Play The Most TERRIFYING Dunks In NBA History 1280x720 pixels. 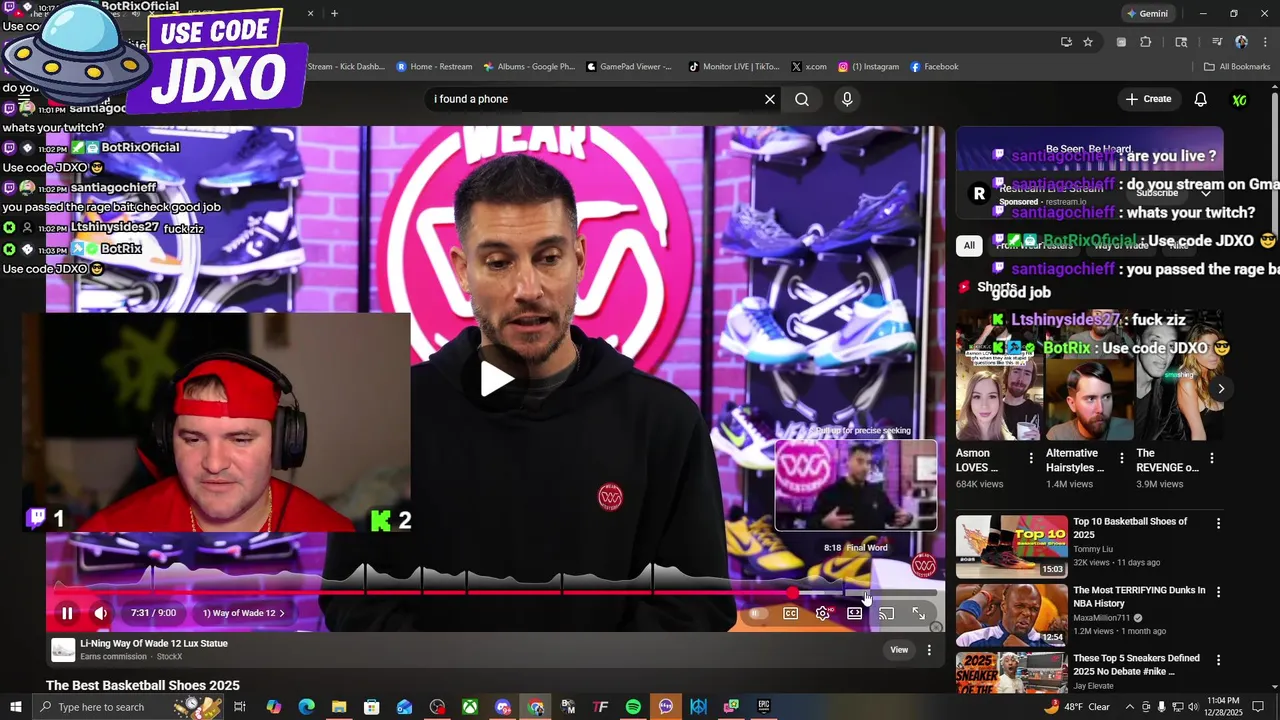pos(1139,597)
